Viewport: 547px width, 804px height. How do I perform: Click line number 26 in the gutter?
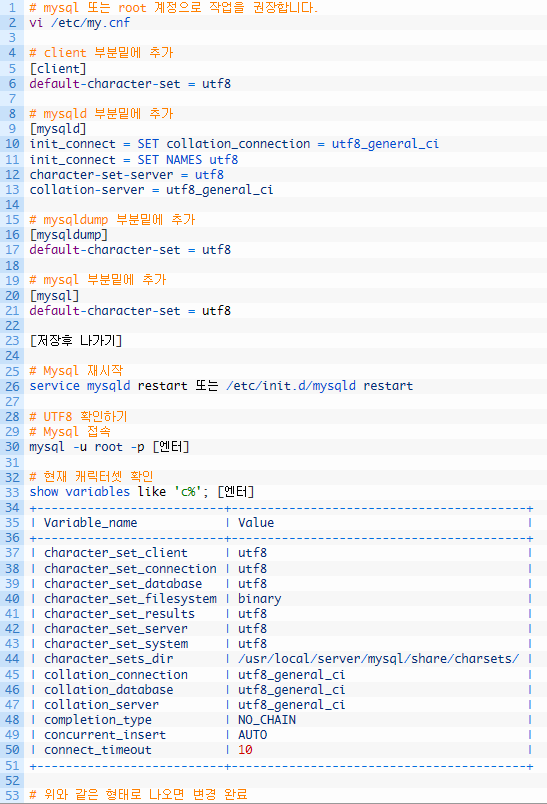pos(12,386)
